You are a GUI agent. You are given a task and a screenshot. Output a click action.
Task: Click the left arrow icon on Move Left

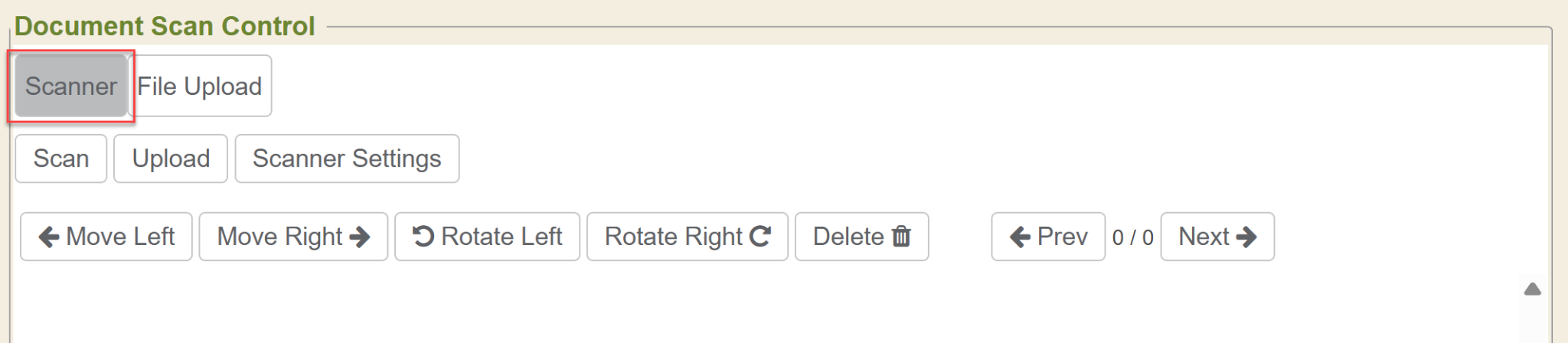49,237
